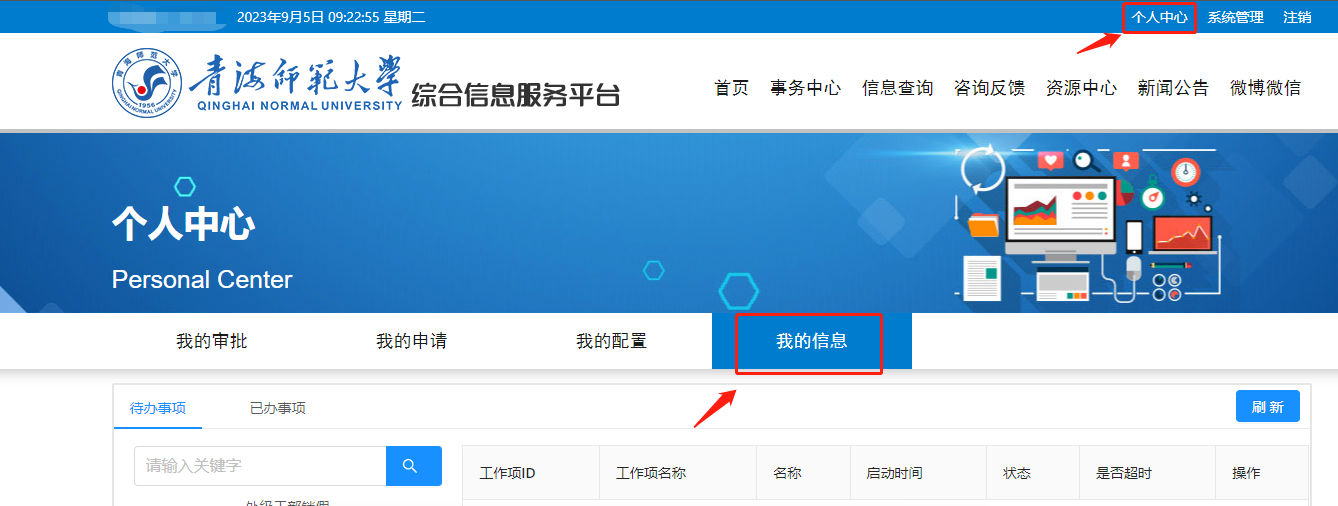The width and height of the screenshot is (1338, 506).
Task: Show the 待办事项 list tab
Action: [x=158, y=408]
